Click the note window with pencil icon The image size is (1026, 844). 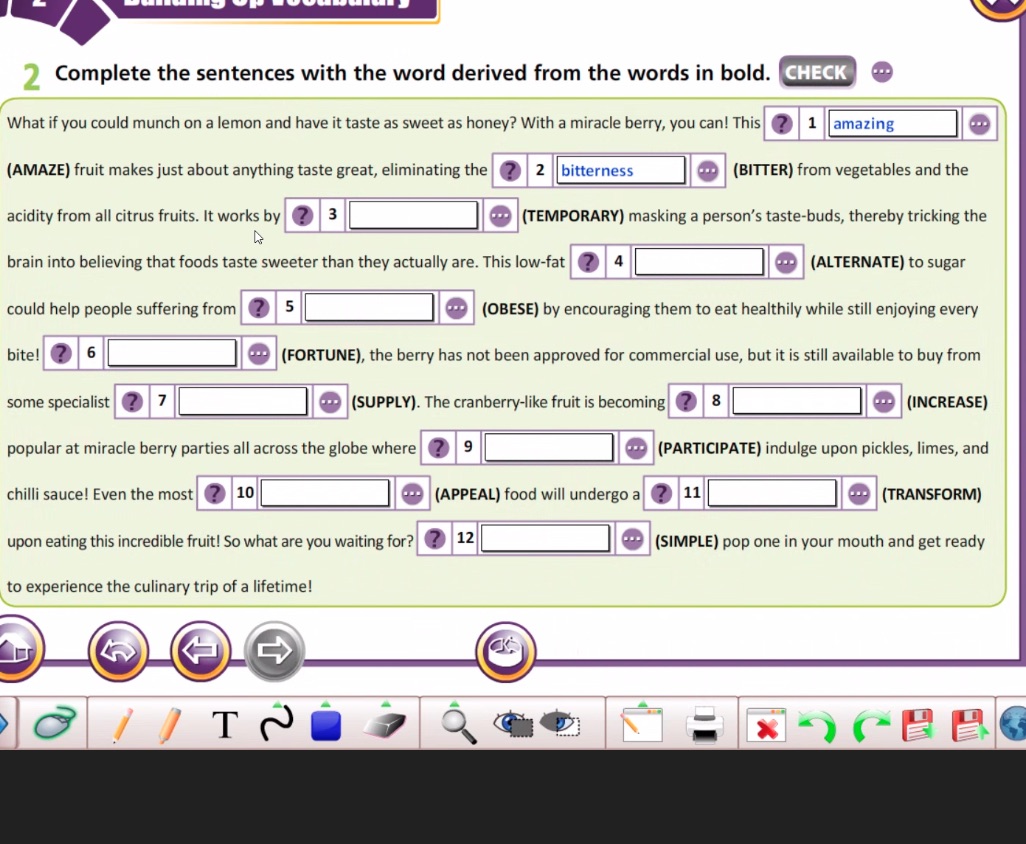click(642, 723)
